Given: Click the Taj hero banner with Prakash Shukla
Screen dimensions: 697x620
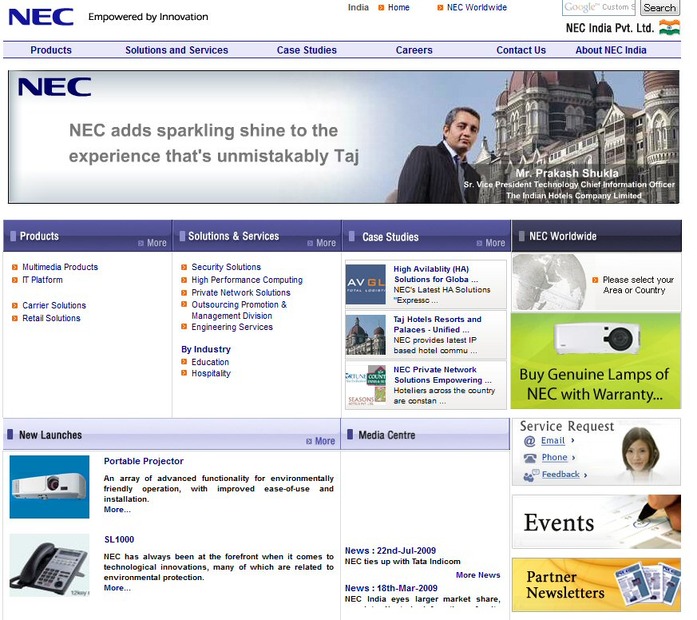Looking at the screenshot, I should (x=344, y=137).
